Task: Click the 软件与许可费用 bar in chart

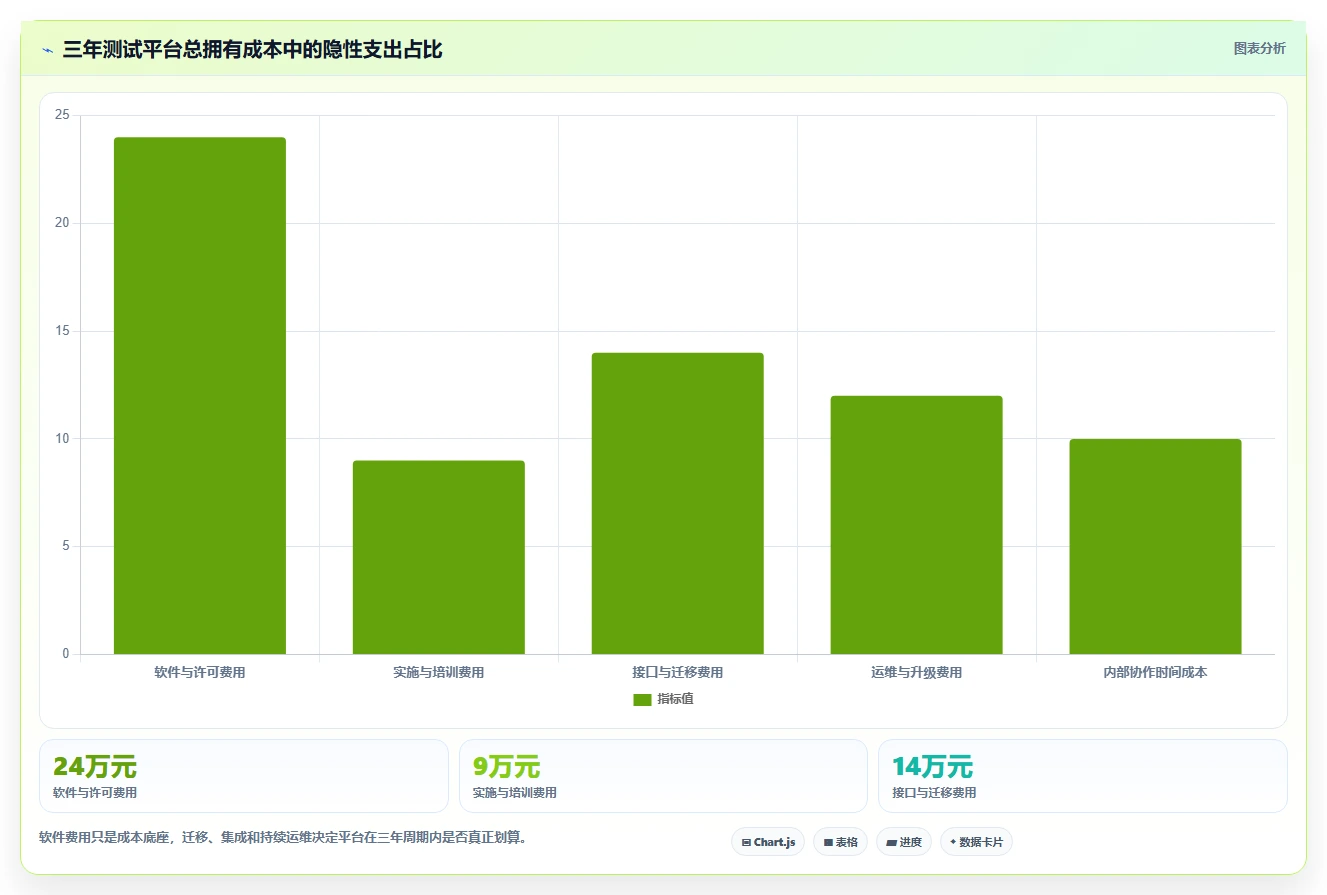Action: click(200, 396)
